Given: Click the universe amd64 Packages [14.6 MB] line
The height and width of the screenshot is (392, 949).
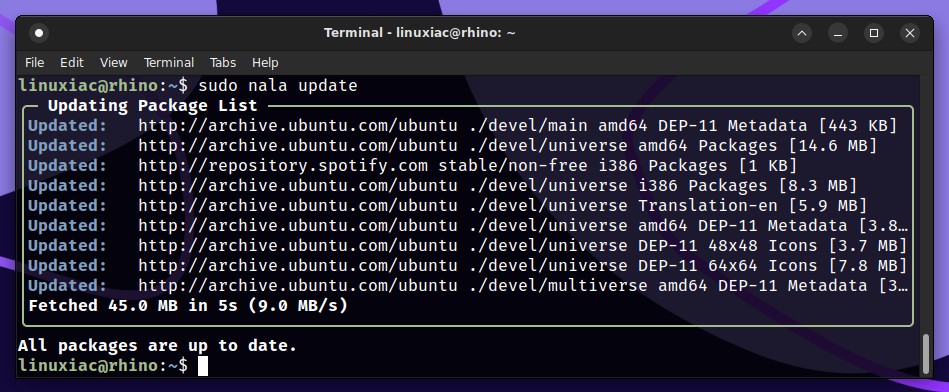Looking at the screenshot, I should coord(453,146).
